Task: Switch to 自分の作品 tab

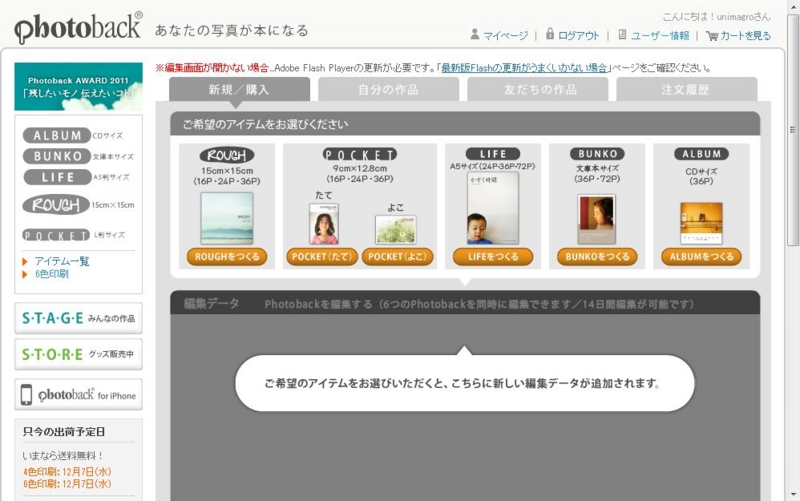Action: tap(388, 90)
